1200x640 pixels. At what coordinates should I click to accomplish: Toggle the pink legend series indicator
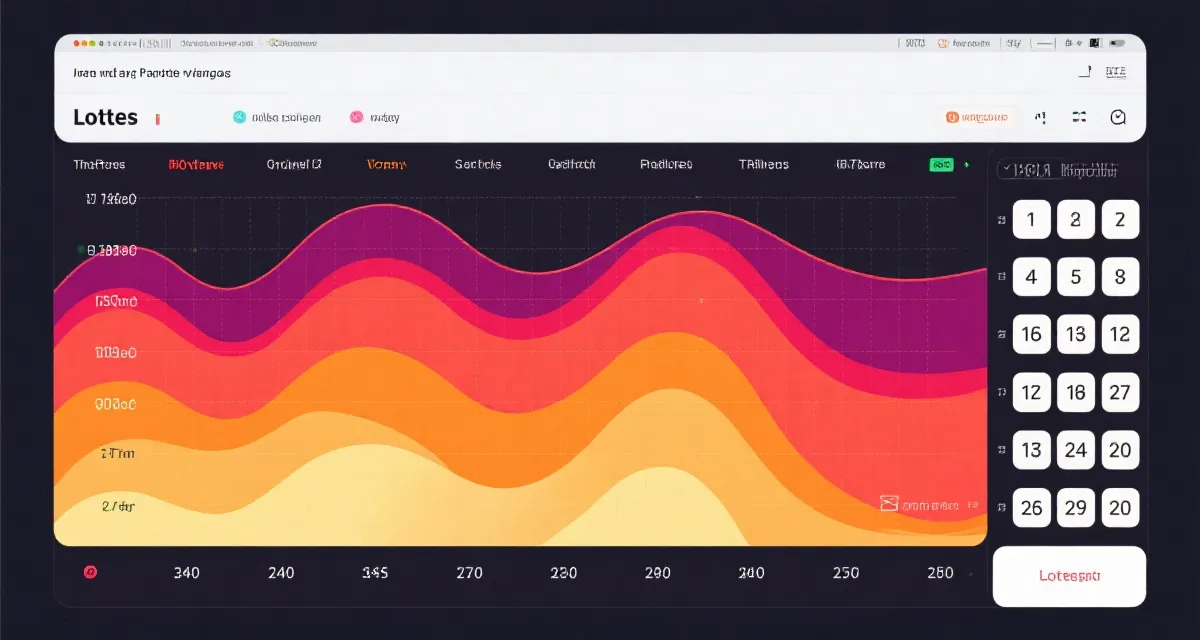pos(356,117)
